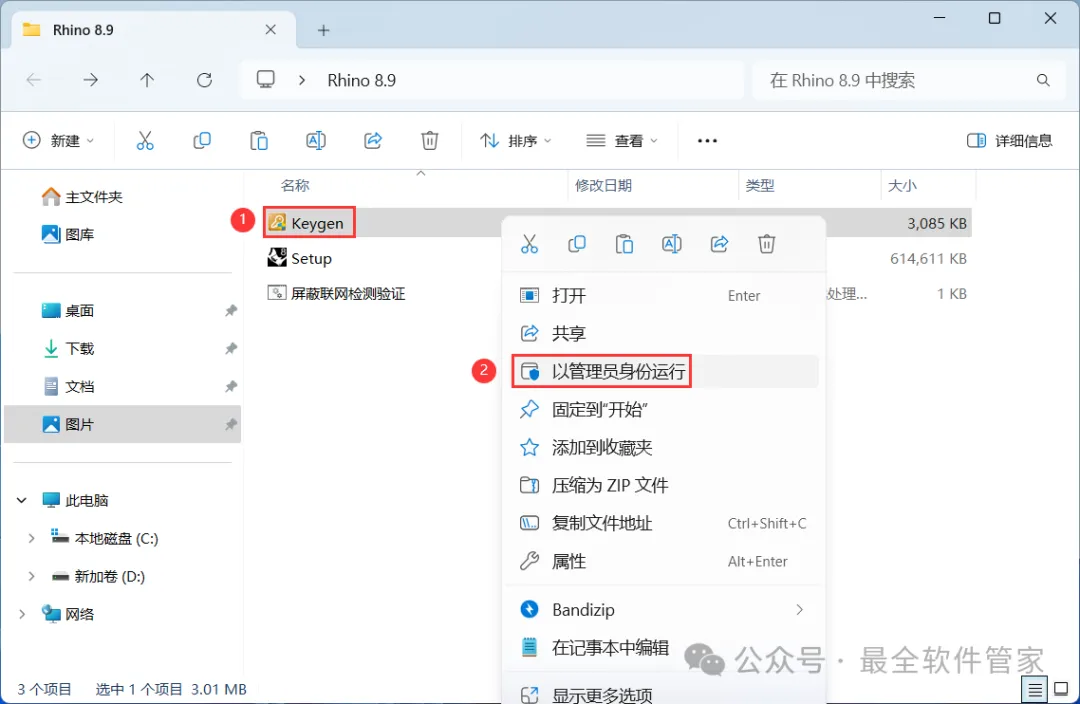Open a new tab with the plus button

coord(323,30)
